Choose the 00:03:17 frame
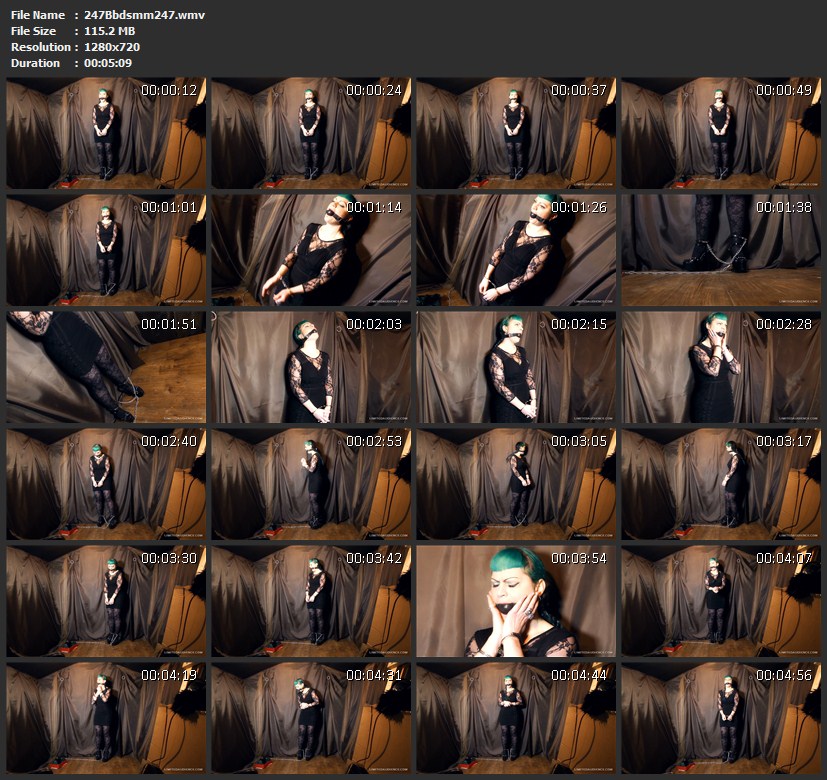827x780 pixels. point(721,484)
